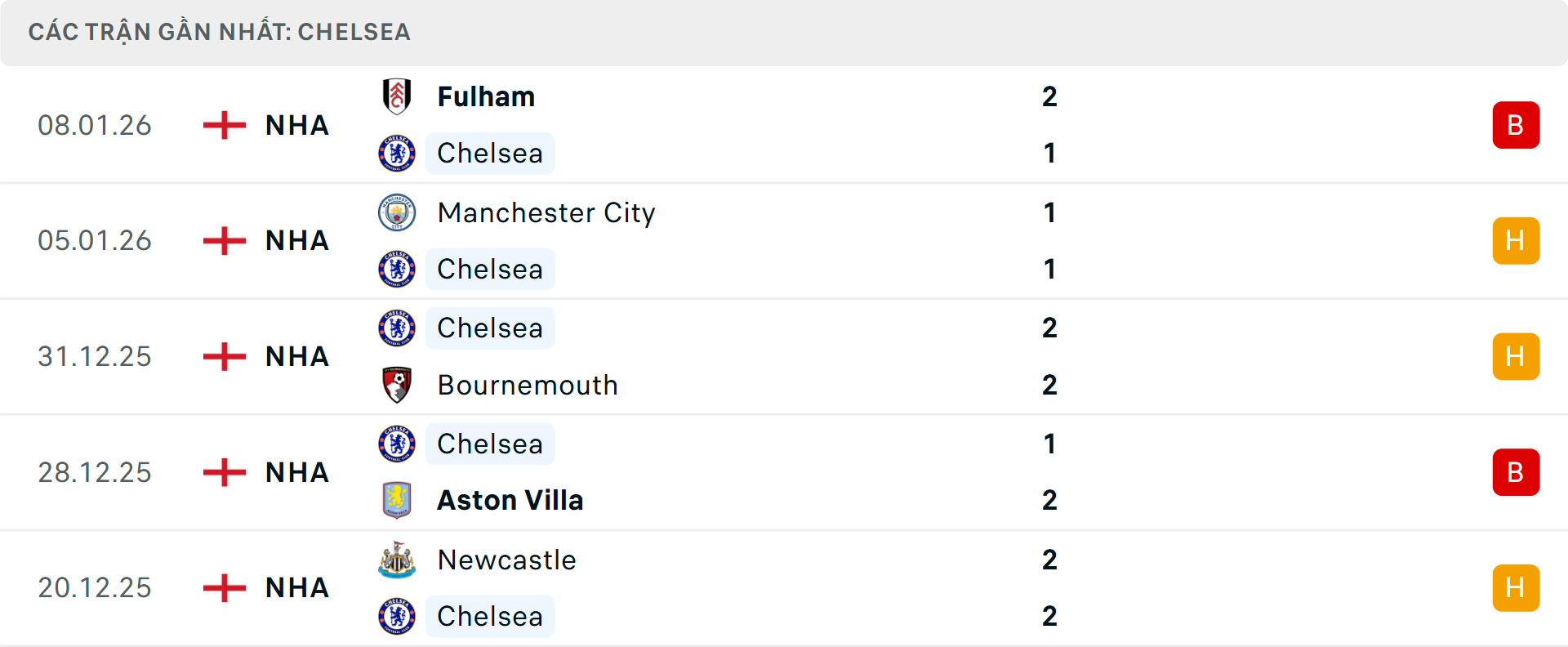The width and height of the screenshot is (1568, 647).
Task: Click the England flag beside the 08.01.26 match
Action: click(222, 125)
